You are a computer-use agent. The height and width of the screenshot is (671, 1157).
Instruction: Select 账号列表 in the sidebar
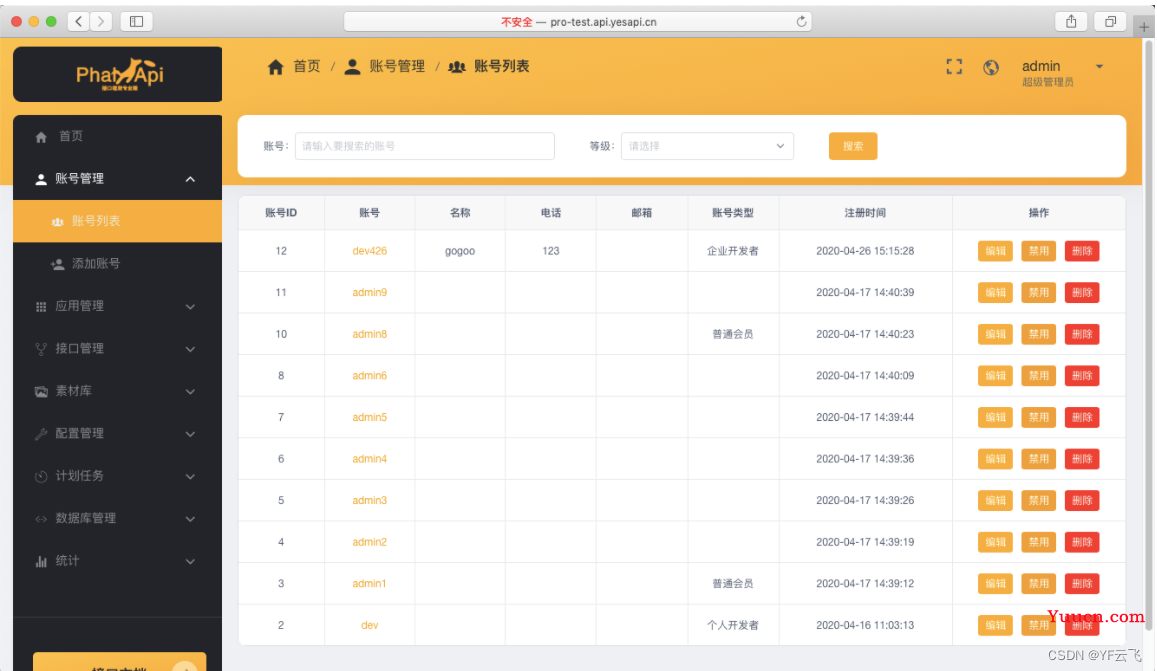(x=117, y=221)
